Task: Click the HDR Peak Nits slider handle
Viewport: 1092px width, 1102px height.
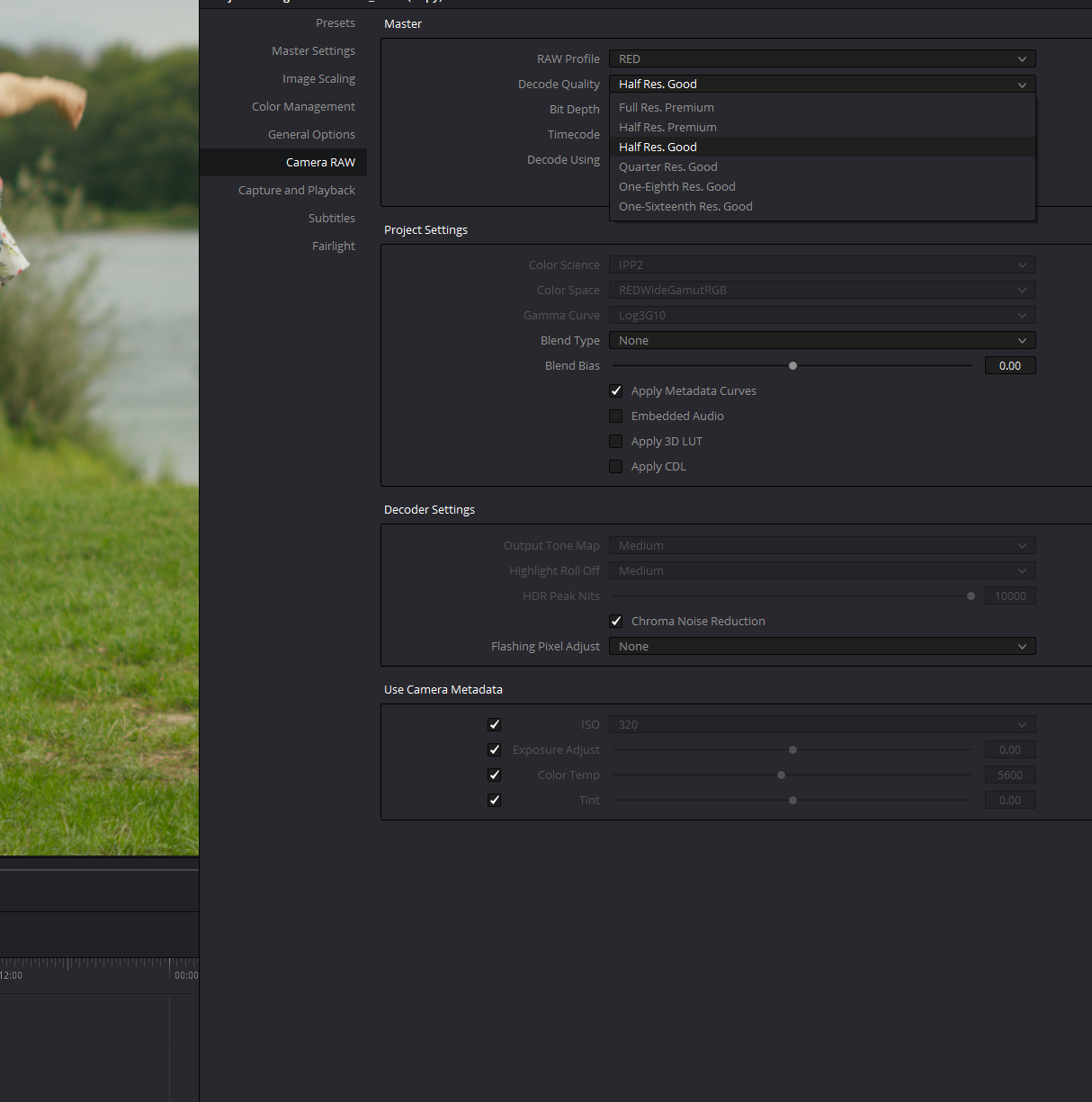Action: click(971, 596)
